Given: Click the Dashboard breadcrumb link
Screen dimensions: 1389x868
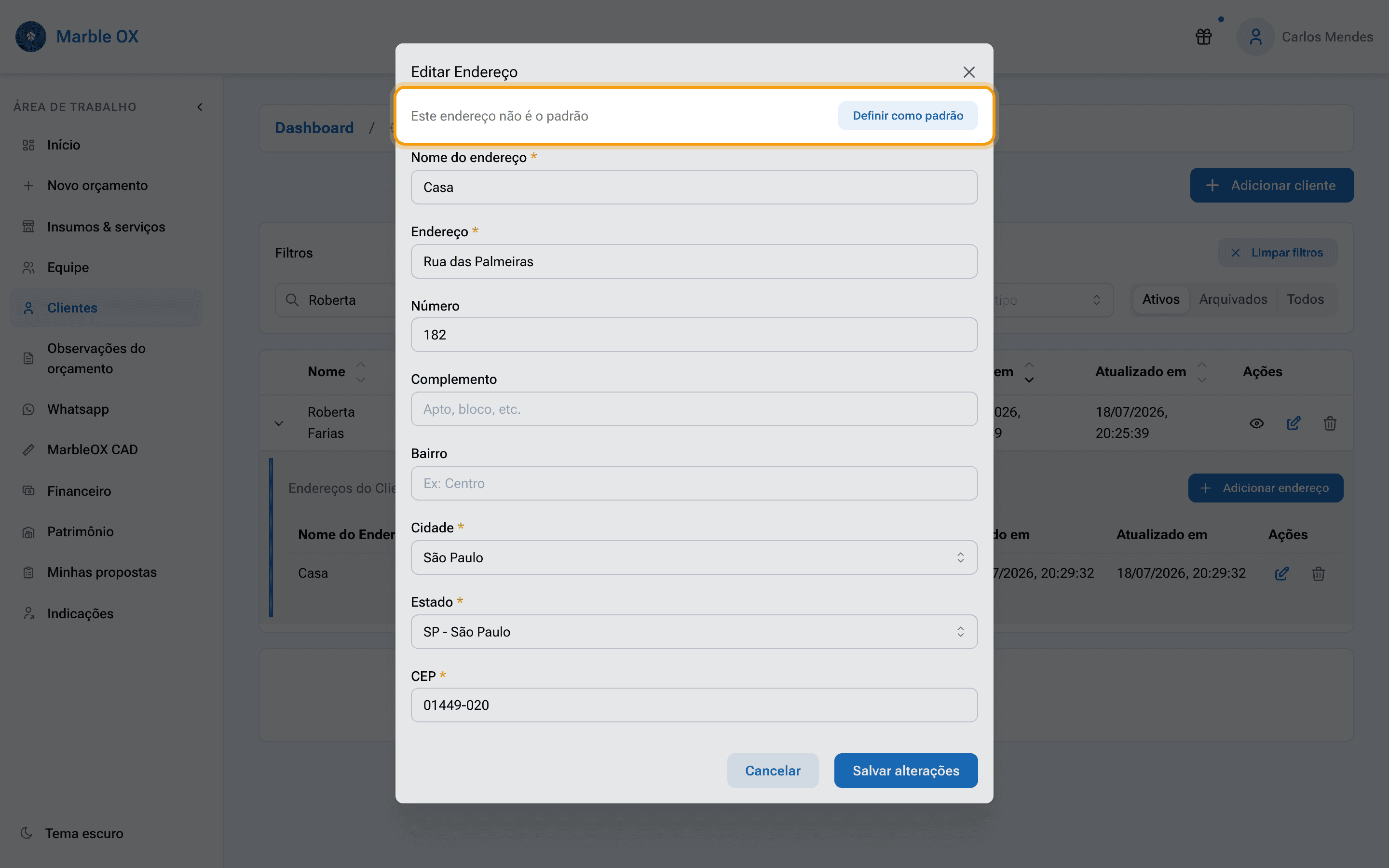Looking at the screenshot, I should coord(314,127).
